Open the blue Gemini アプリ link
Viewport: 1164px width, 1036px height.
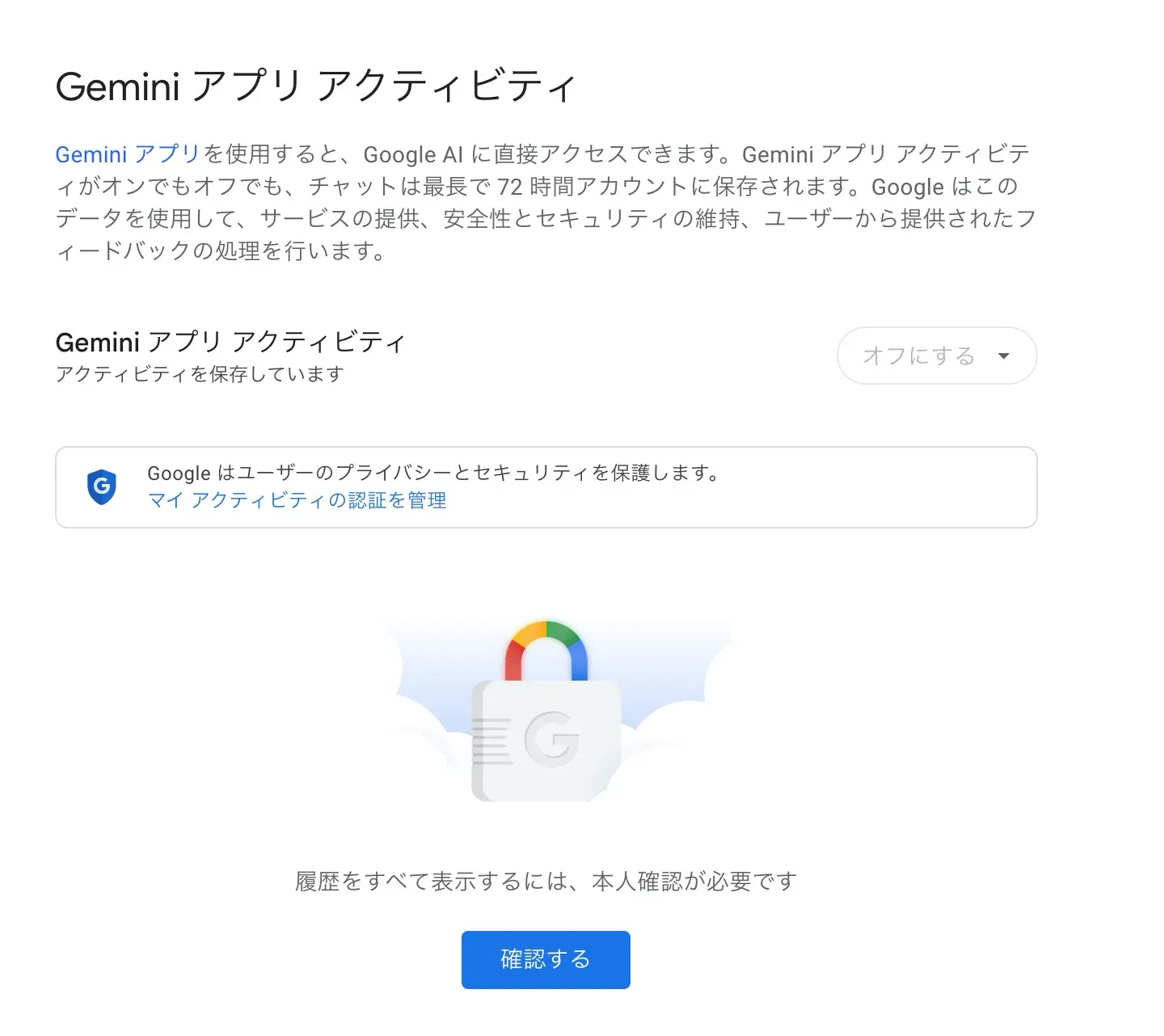(128, 154)
